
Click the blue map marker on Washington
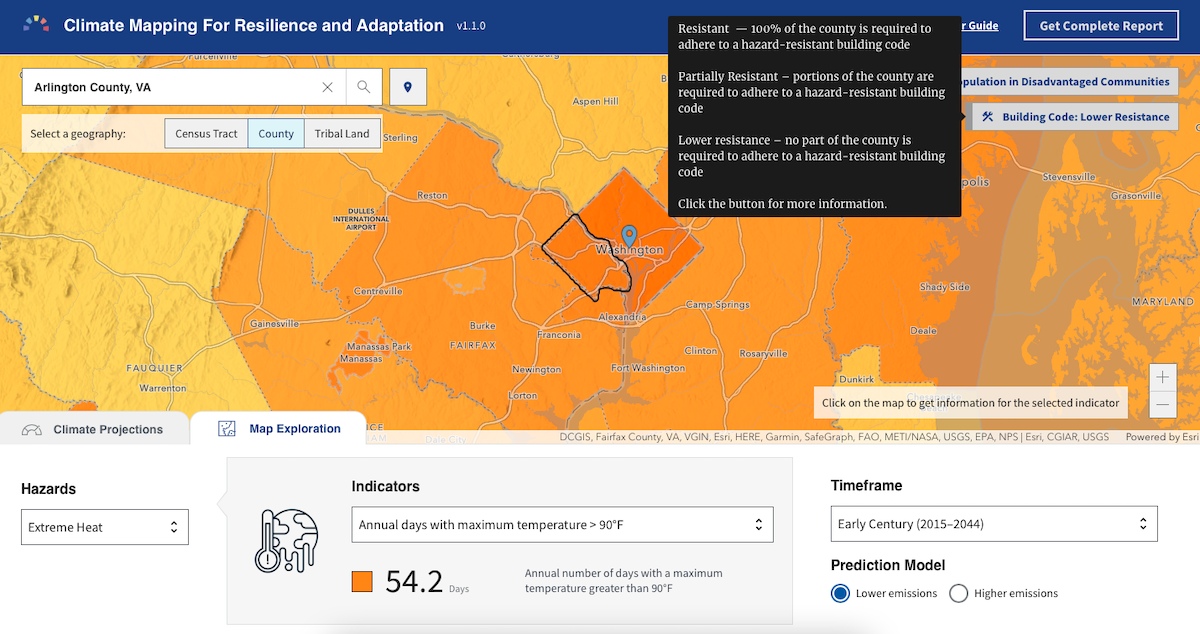[x=629, y=236]
